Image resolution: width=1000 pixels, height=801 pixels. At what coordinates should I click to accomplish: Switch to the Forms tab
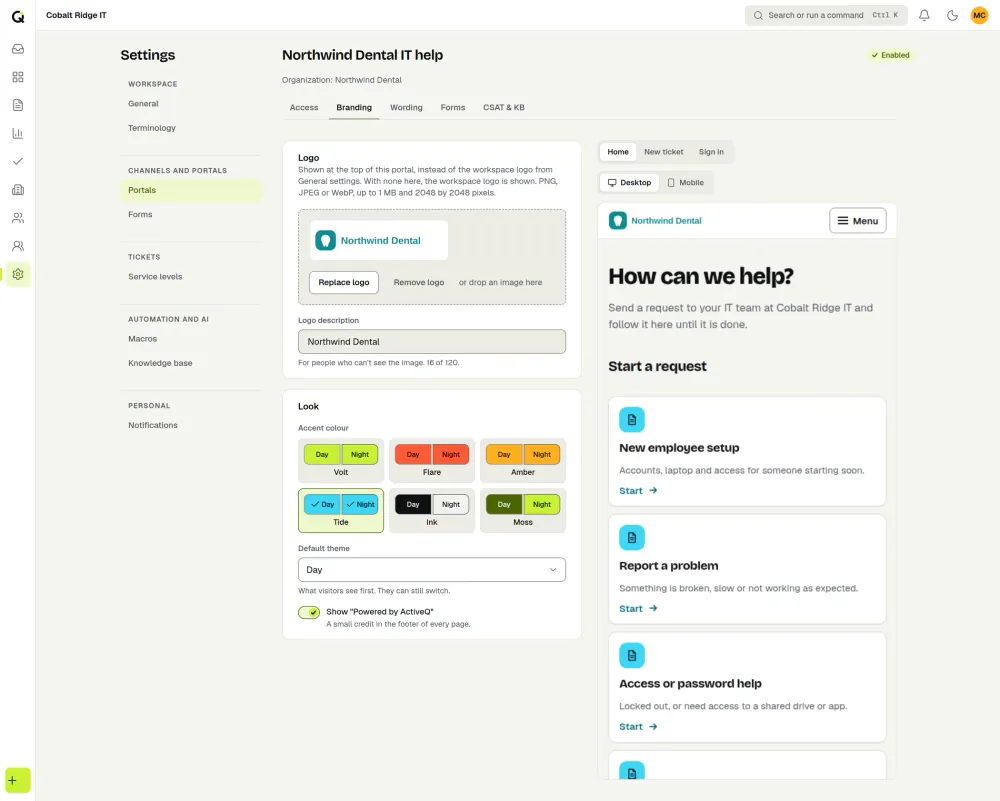pyautogui.click(x=453, y=108)
